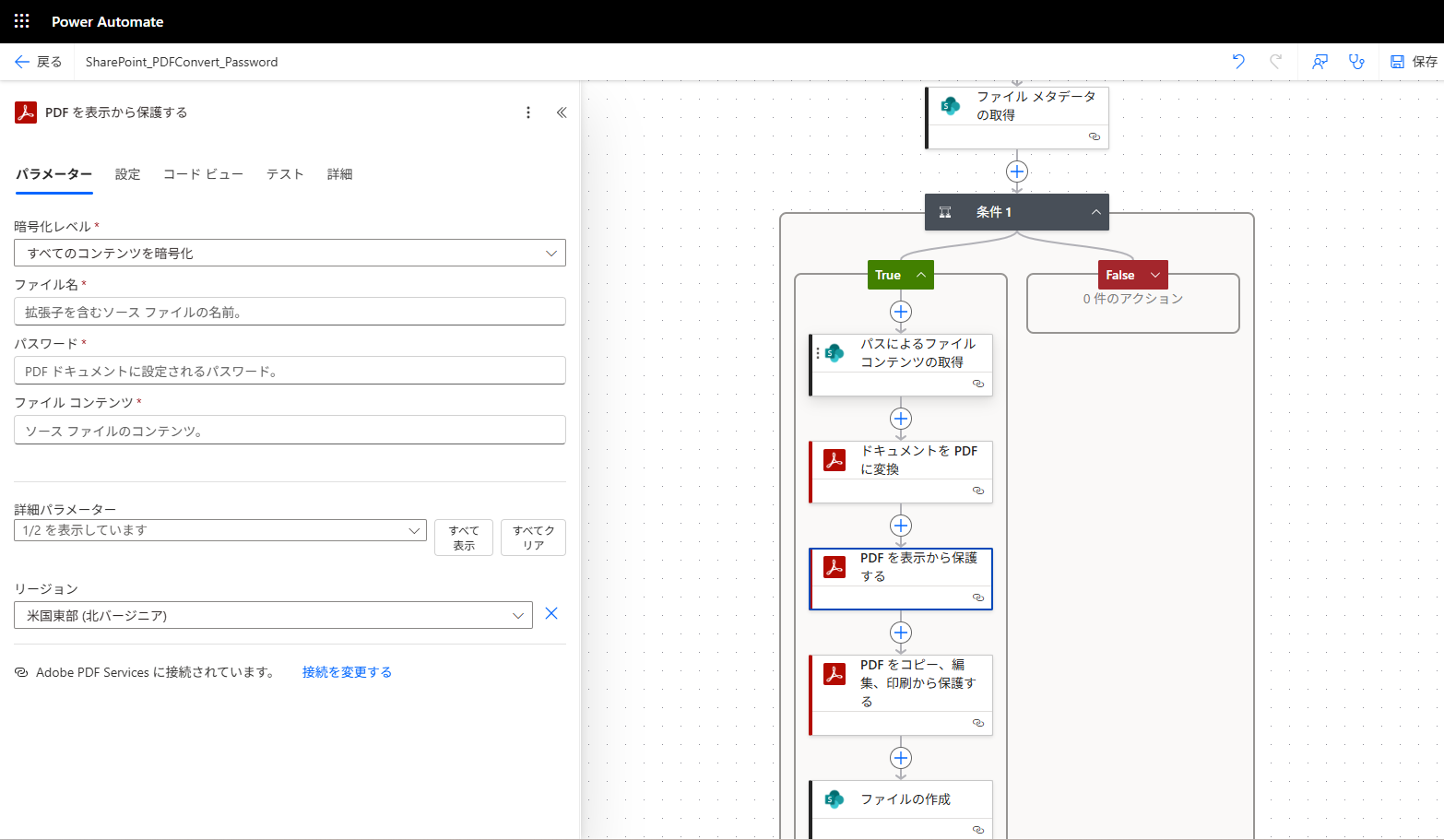Click the plus button above 条件 1
The height and width of the screenshot is (840, 1444).
pyautogui.click(x=1017, y=172)
